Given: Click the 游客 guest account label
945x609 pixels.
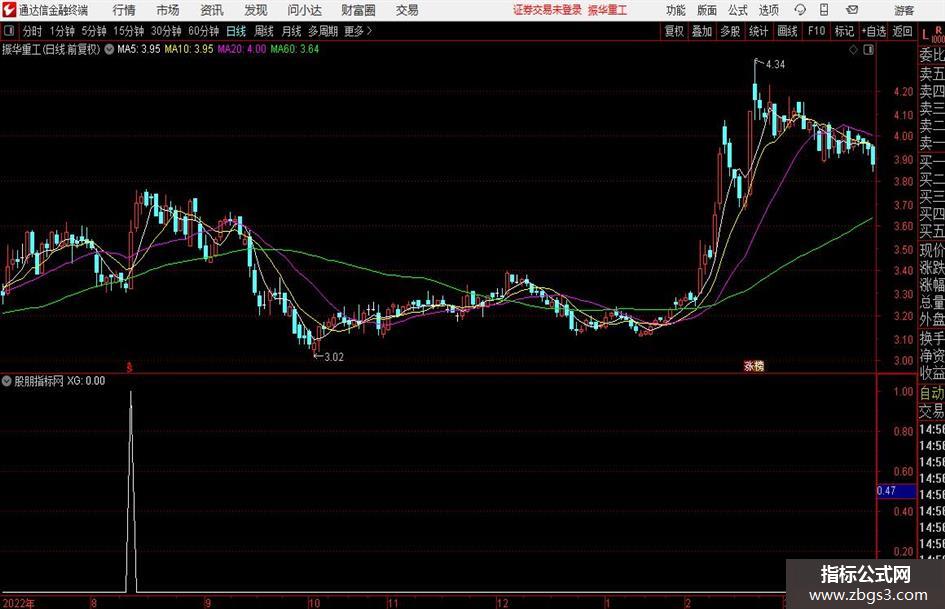Looking at the screenshot, I should 903,10.
